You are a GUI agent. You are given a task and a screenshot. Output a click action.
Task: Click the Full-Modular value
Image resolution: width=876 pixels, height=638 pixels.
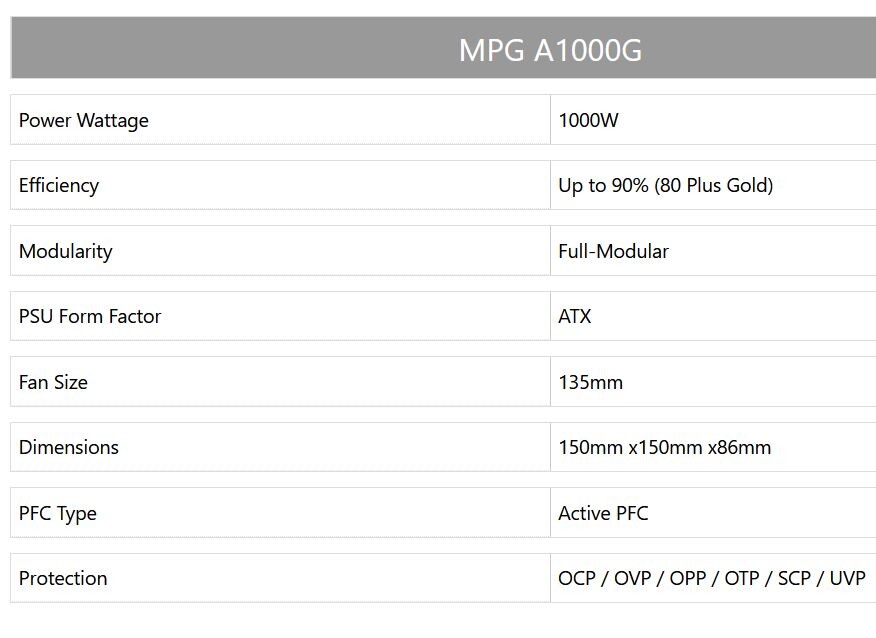[x=613, y=251]
